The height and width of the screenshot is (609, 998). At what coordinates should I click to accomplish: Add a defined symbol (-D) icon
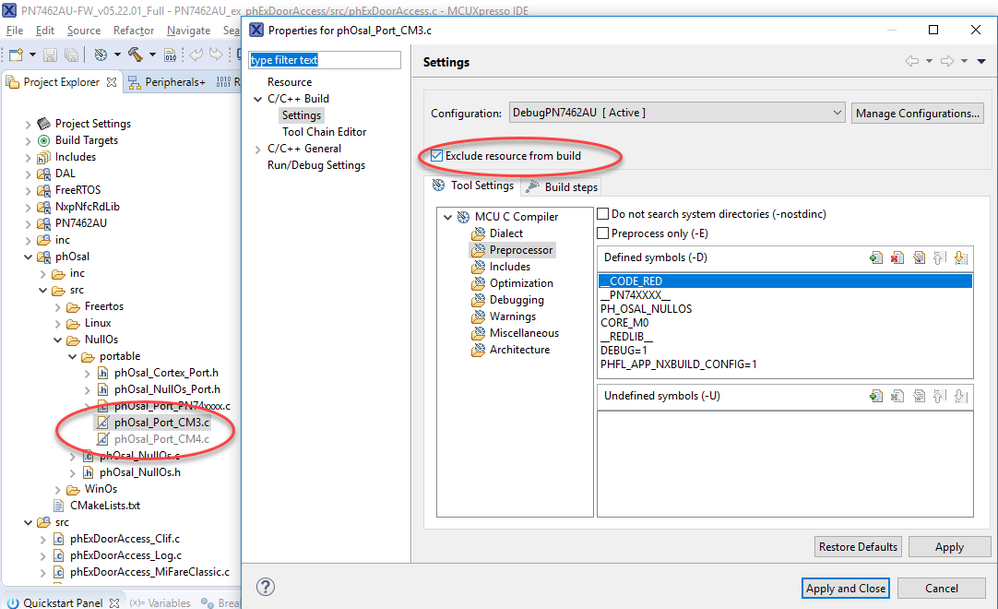pos(876,258)
